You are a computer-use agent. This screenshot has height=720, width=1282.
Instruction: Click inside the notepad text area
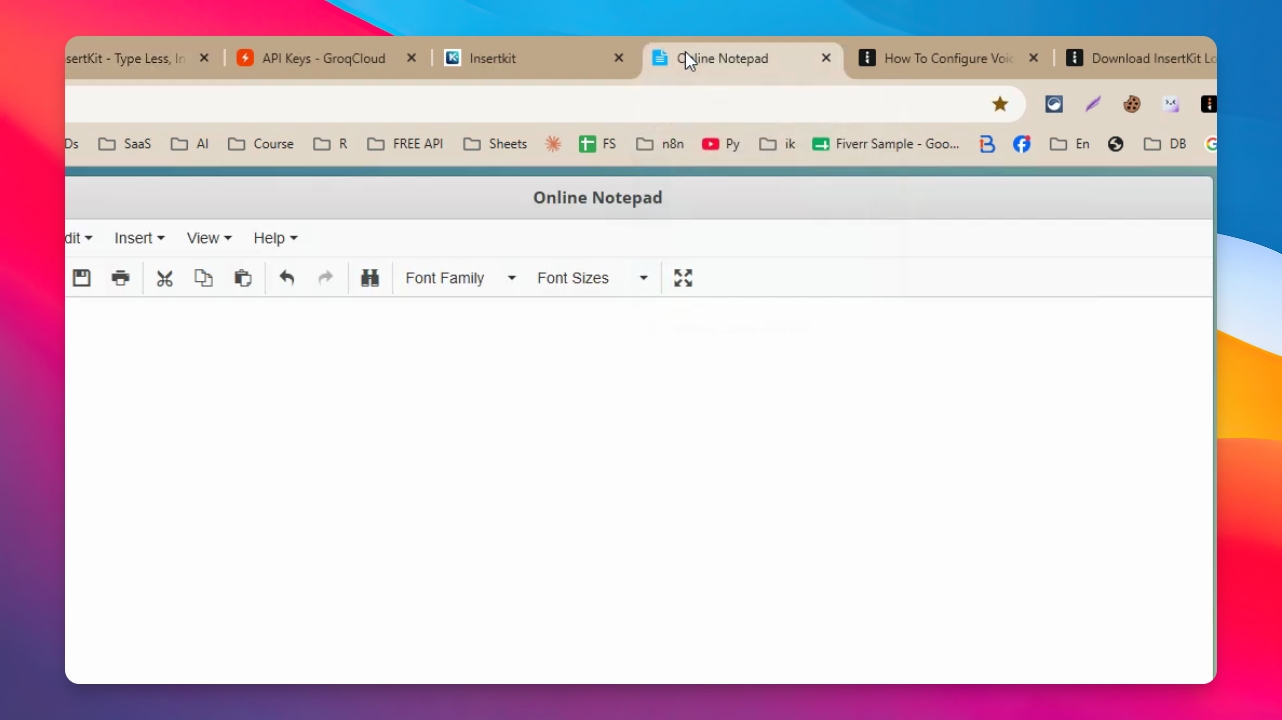[x=639, y=490]
